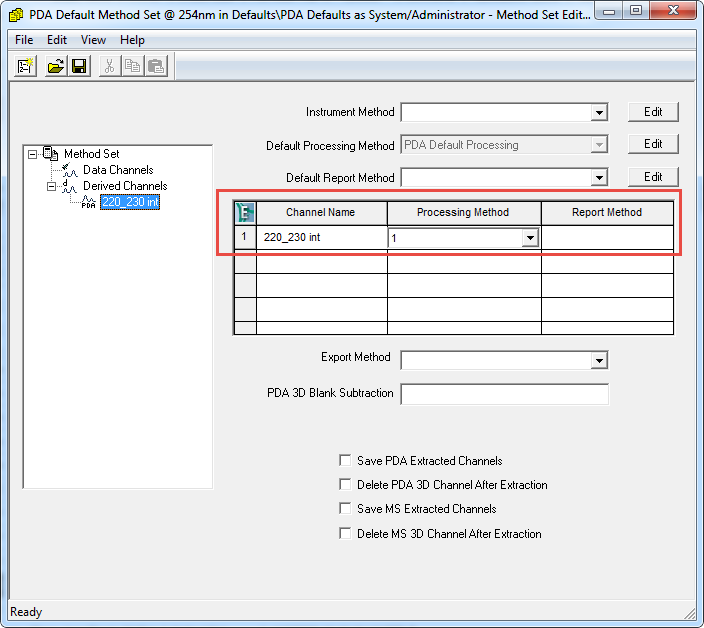Open the File menu
This screenshot has height=628, width=704.
[x=24, y=40]
